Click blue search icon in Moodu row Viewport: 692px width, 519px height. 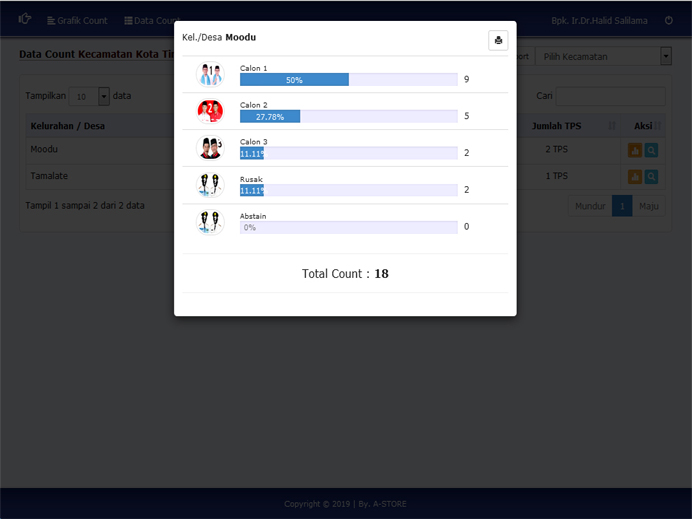651,150
